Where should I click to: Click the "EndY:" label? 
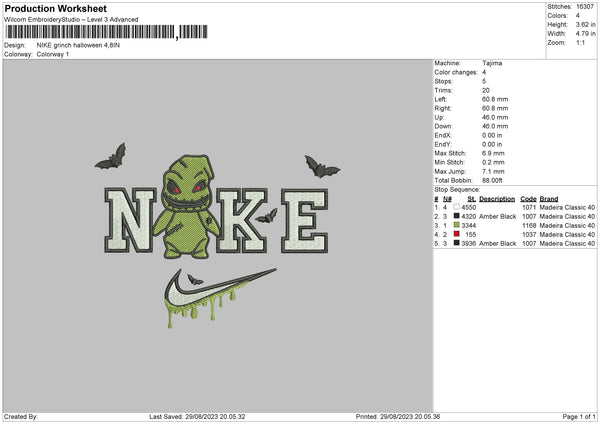(x=443, y=144)
